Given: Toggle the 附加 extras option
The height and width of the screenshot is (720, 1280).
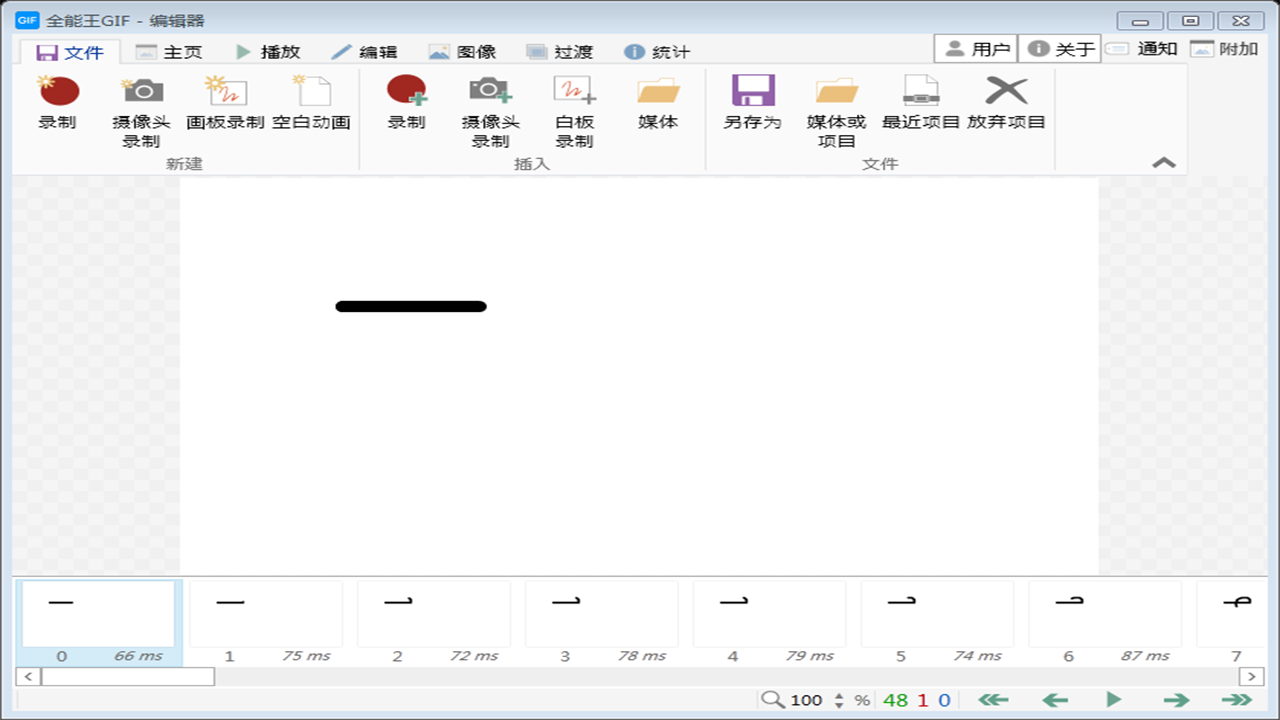Looking at the screenshot, I should coord(1235,47).
